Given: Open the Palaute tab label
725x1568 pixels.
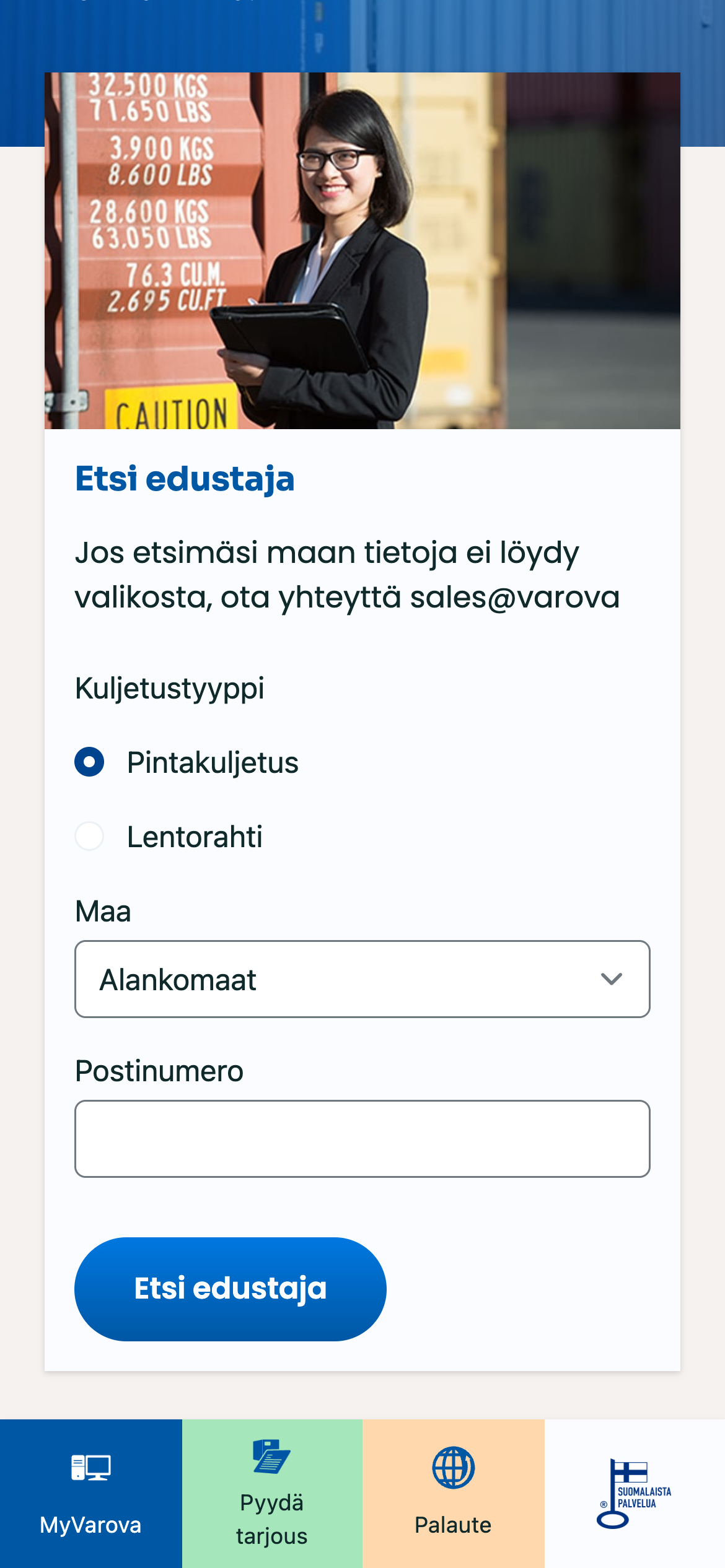Looking at the screenshot, I should tap(453, 1525).
